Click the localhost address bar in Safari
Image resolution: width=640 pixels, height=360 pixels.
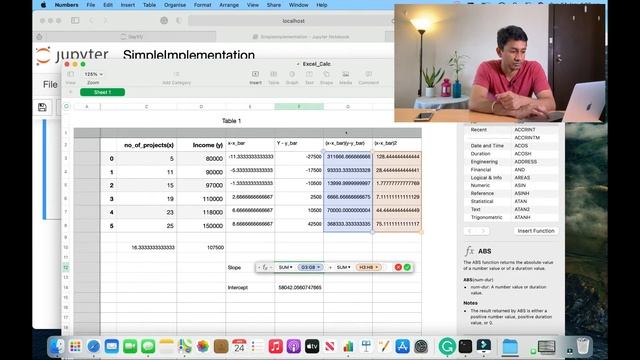click(293, 21)
